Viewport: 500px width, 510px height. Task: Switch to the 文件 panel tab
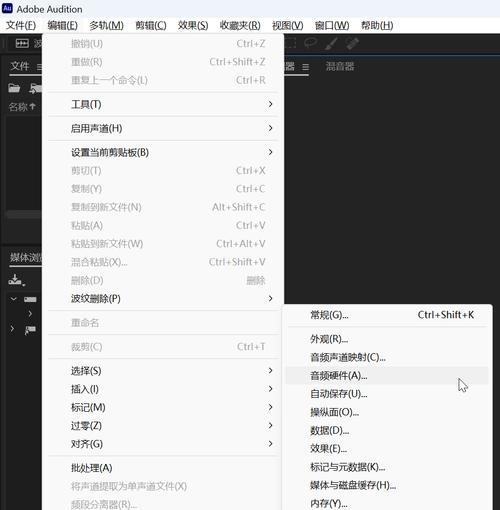[x=20, y=66]
